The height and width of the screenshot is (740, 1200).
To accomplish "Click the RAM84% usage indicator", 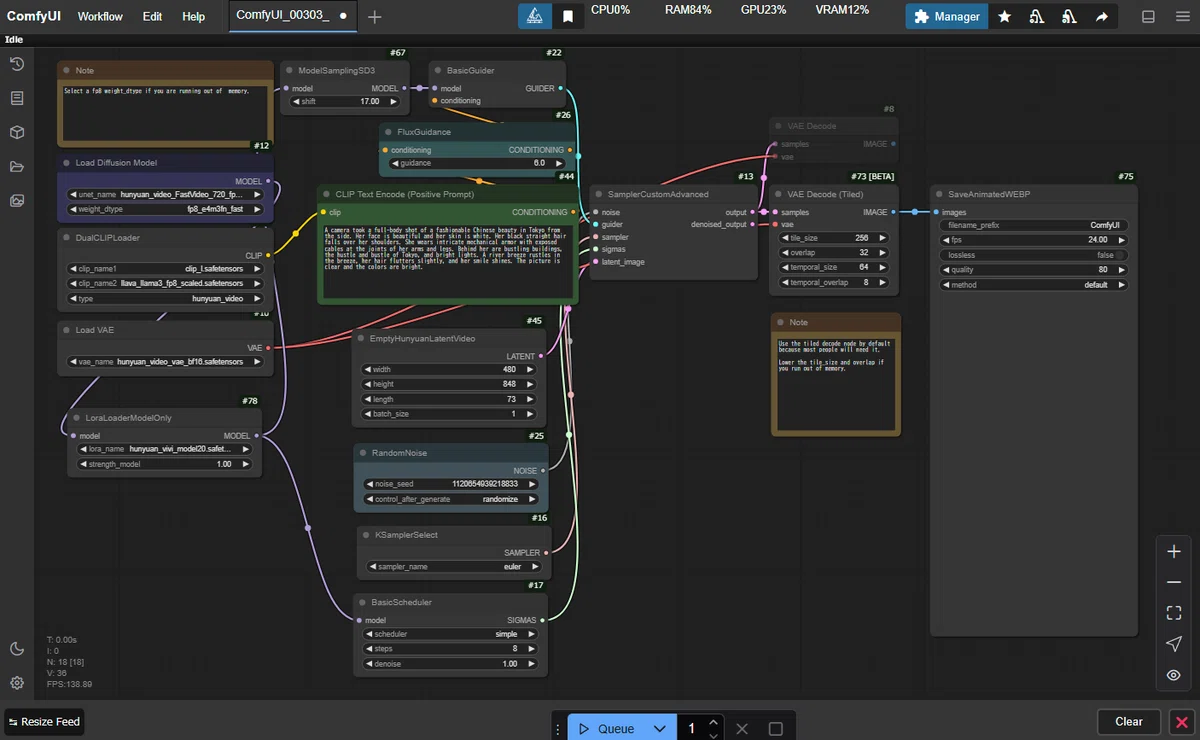I will click(688, 9).
